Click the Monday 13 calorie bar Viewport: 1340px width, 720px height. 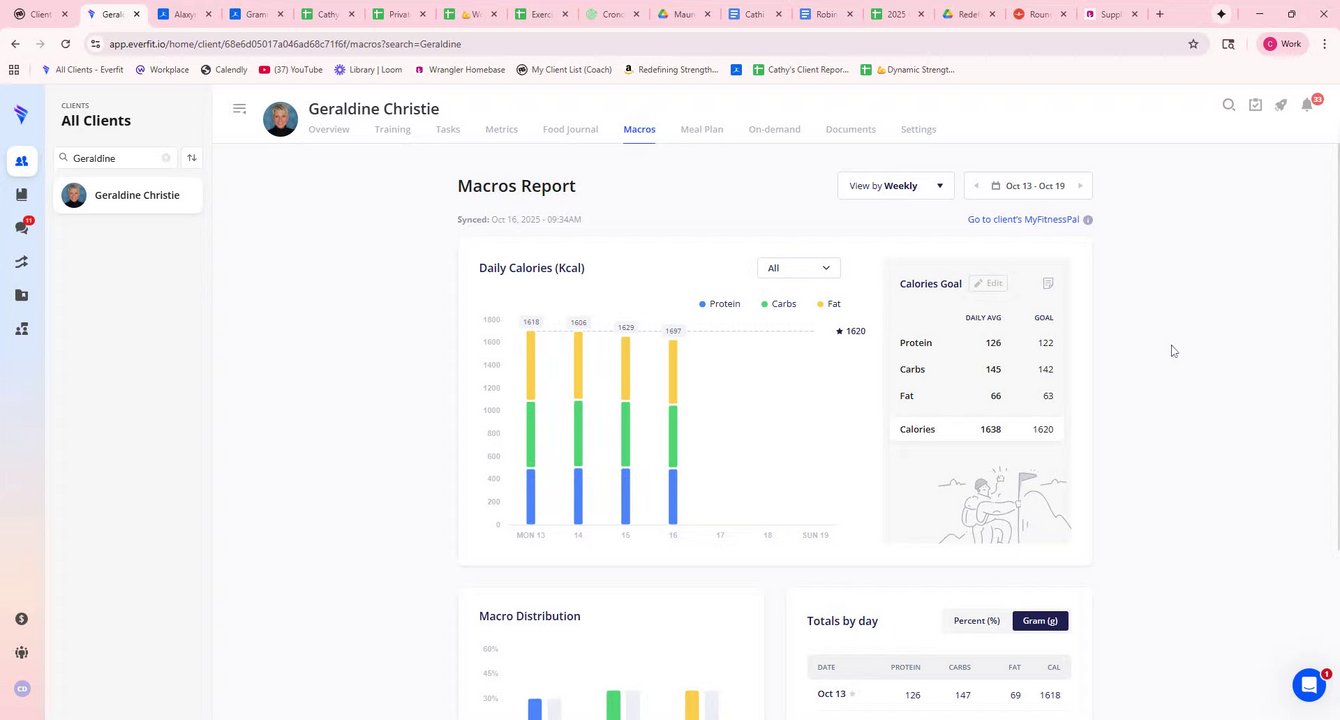pyautogui.click(x=531, y=427)
